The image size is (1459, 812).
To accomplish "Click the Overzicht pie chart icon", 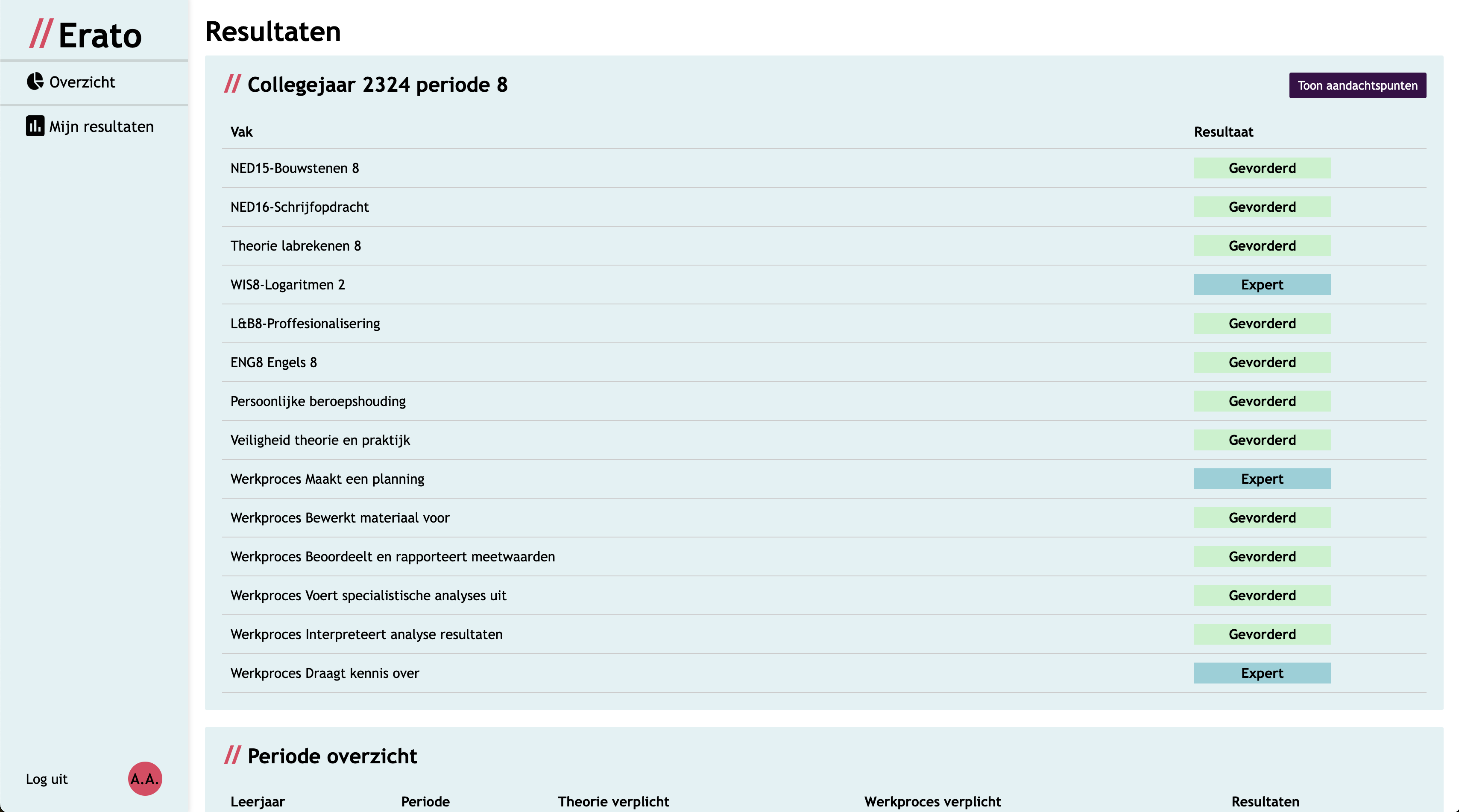I will 35,82.
